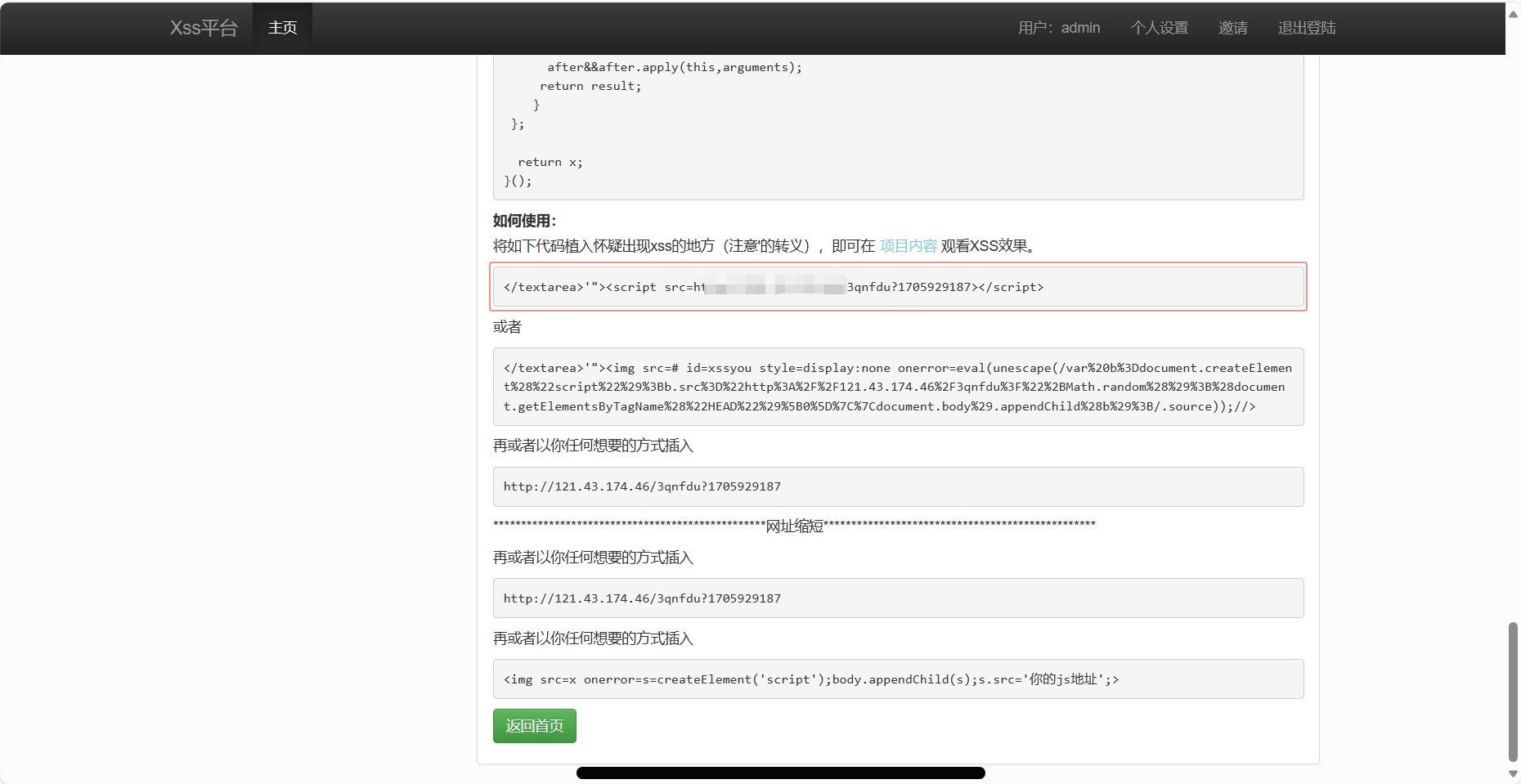Click the Xss平台 brand logo
This screenshot has height=784, width=1521.
coord(204,28)
